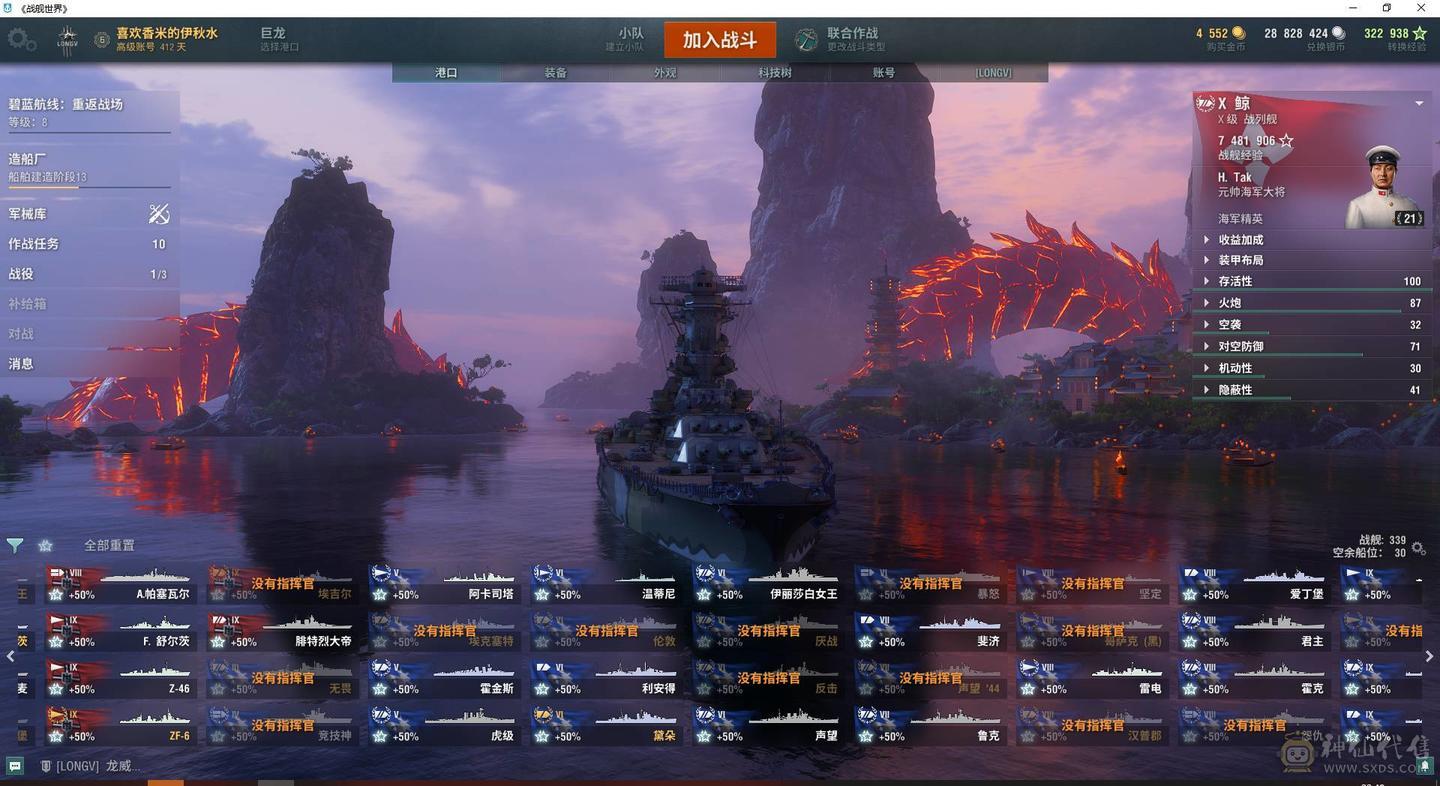Select the 伊丽莎白女王 ship
This screenshot has height=786, width=1440.
[x=767, y=584]
